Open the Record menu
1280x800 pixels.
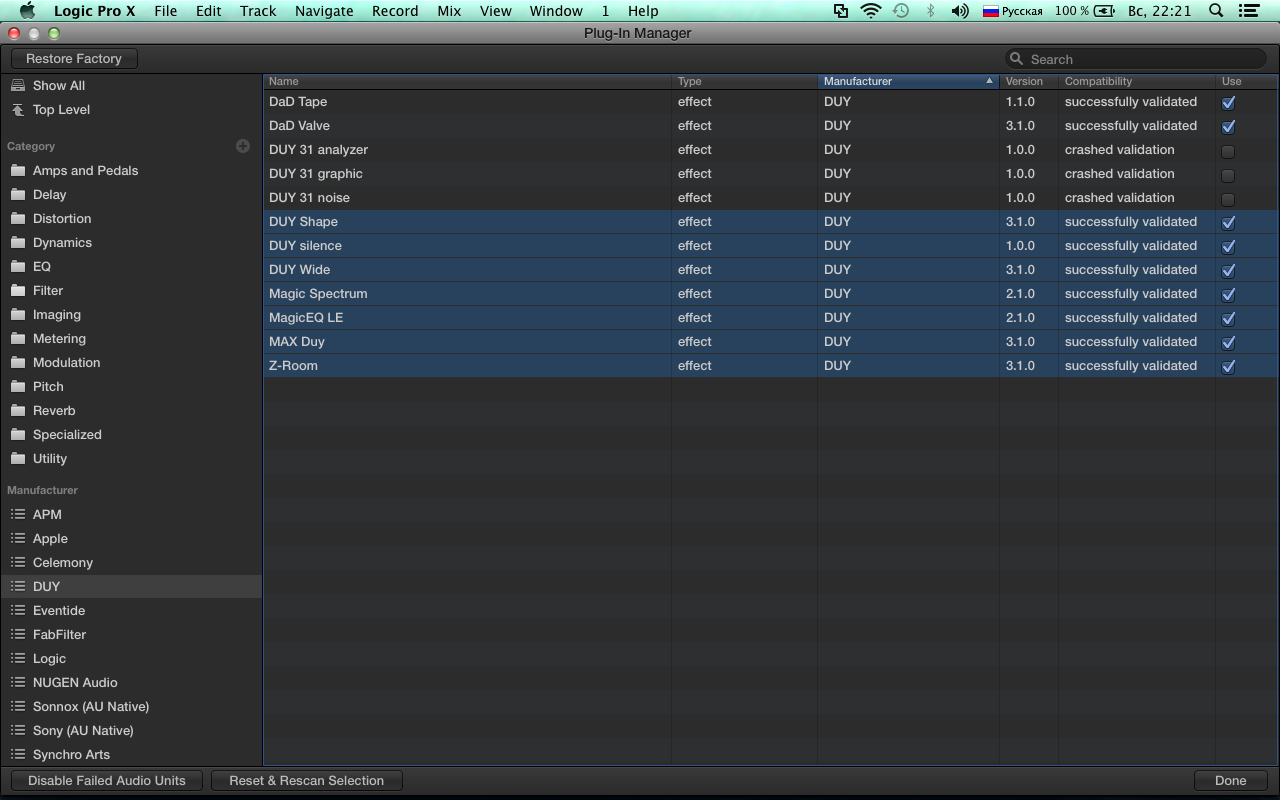pos(395,11)
